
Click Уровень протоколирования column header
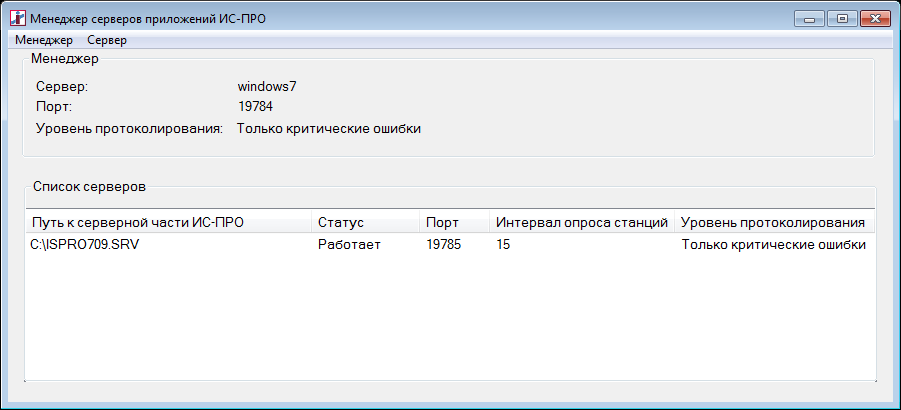(x=775, y=222)
